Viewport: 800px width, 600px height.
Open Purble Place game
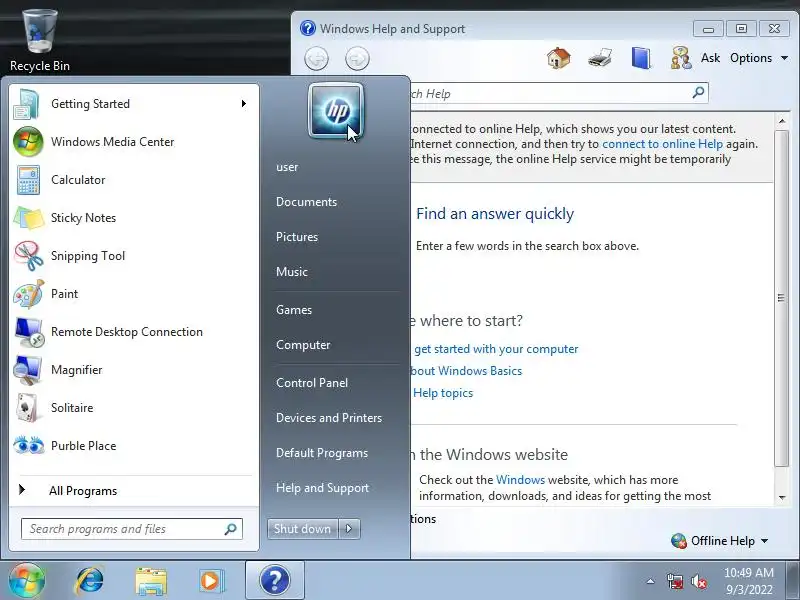click(x=134, y=446)
